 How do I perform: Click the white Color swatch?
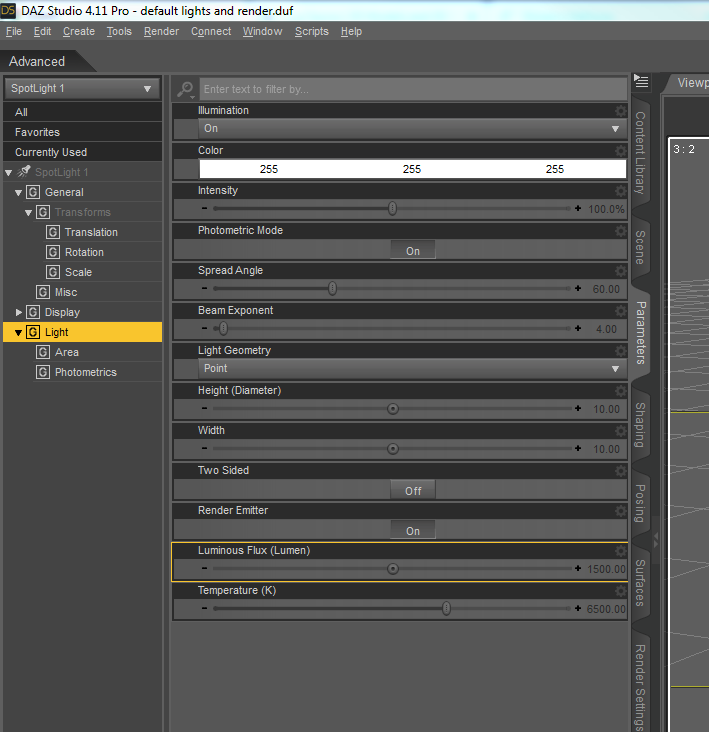(x=413, y=169)
